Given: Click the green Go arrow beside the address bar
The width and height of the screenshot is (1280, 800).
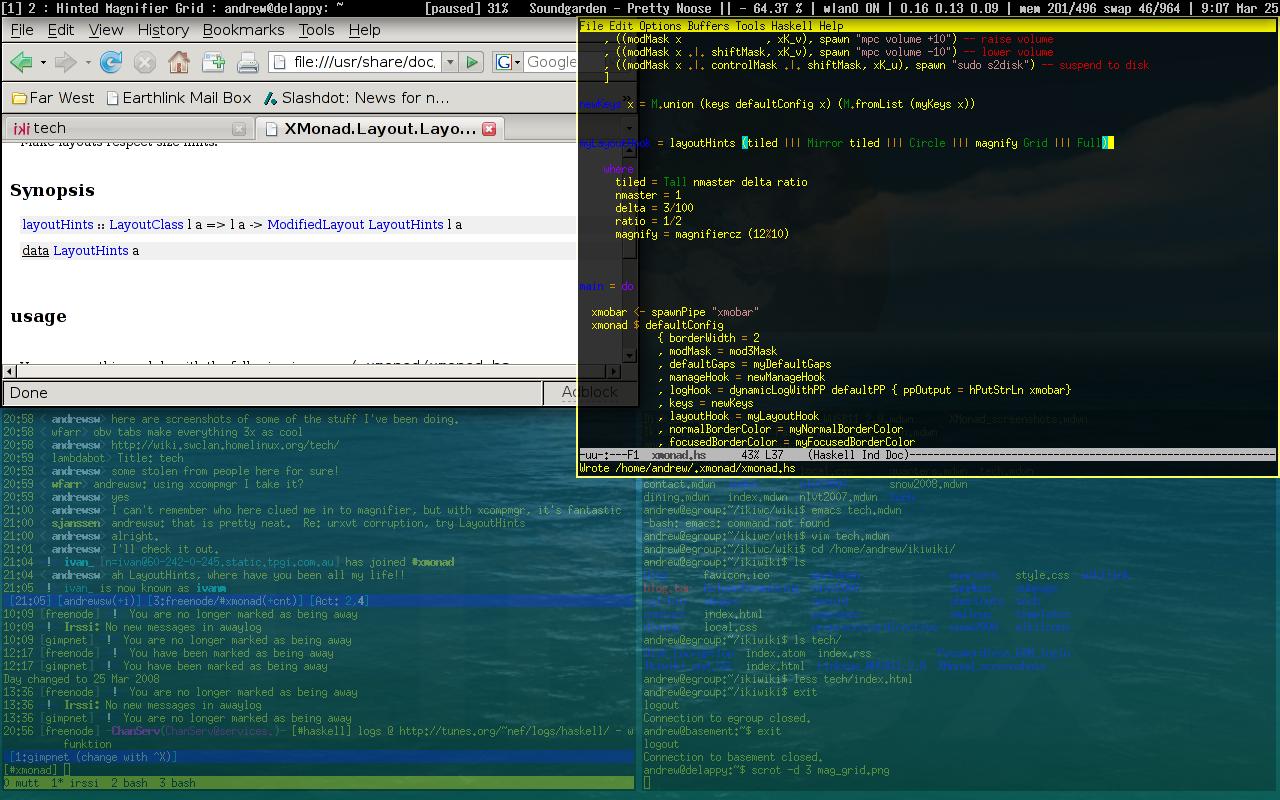Looking at the screenshot, I should [x=472, y=62].
